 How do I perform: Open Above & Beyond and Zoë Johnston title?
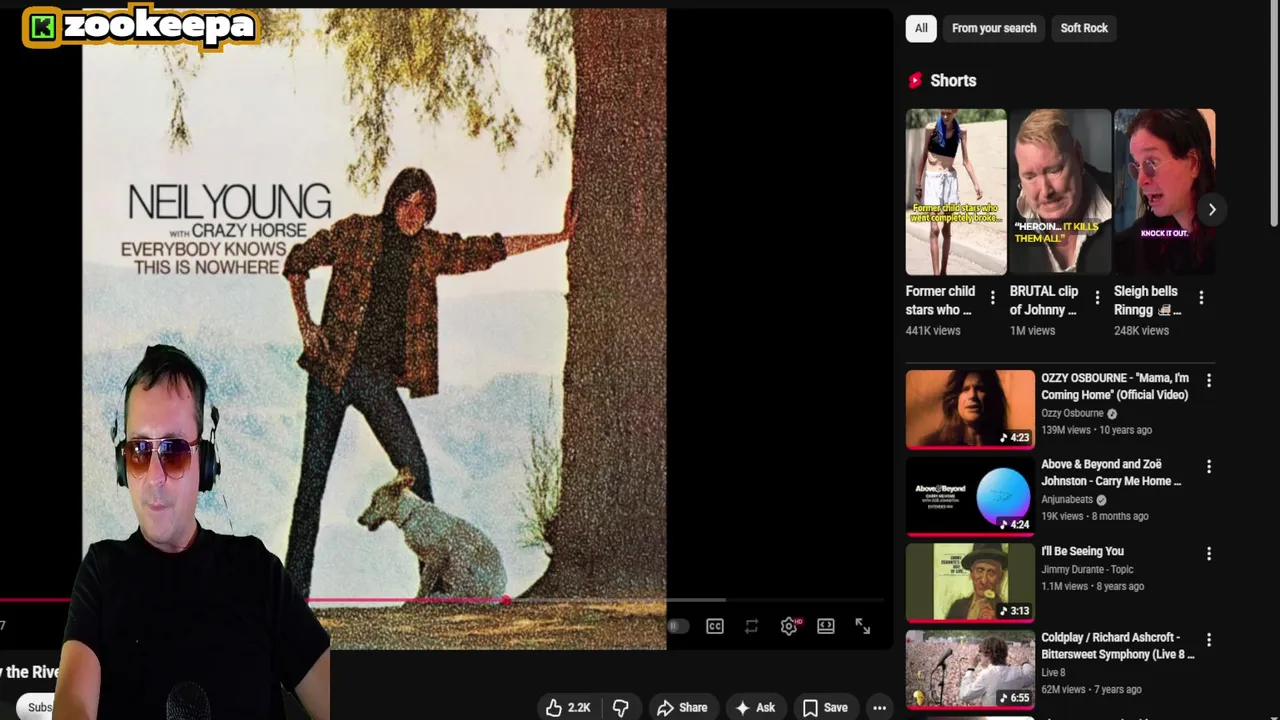[1111, 472]
